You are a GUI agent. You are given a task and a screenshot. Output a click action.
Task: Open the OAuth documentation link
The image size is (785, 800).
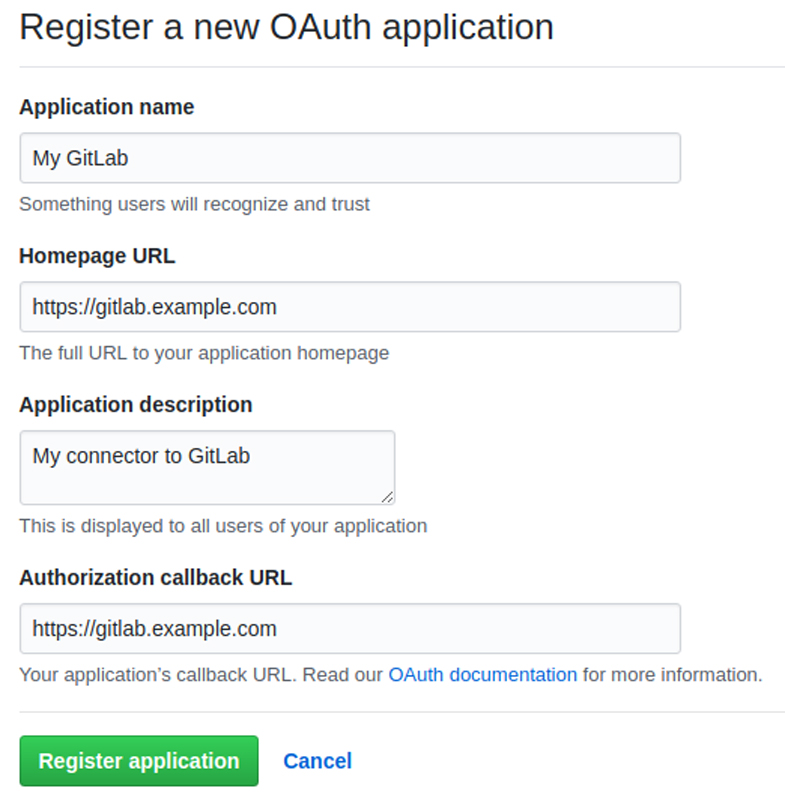tap(481, 675)
